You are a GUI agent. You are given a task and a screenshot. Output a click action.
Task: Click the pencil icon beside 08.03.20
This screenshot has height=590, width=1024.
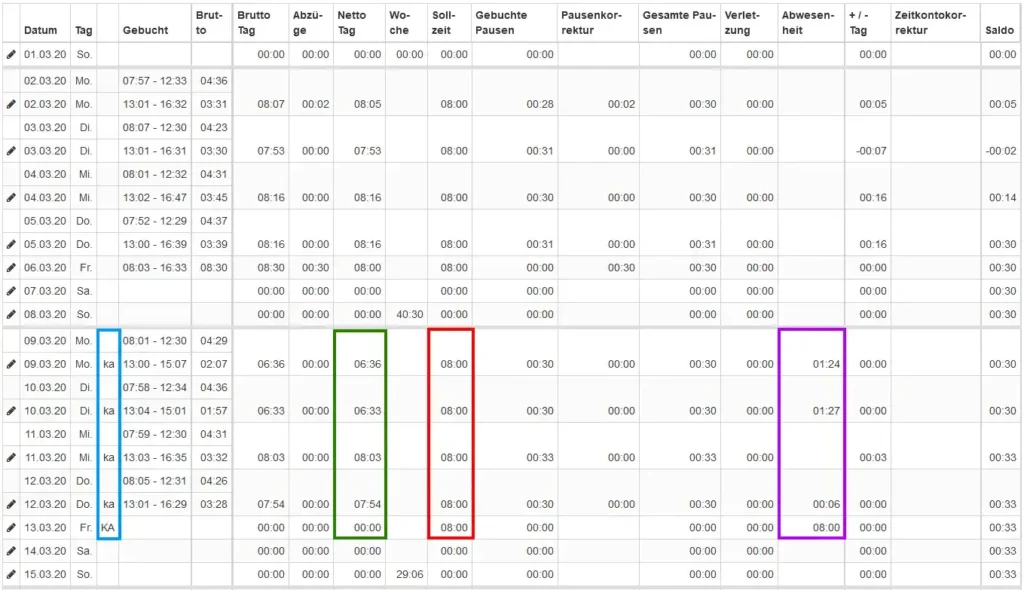point(11,315)
